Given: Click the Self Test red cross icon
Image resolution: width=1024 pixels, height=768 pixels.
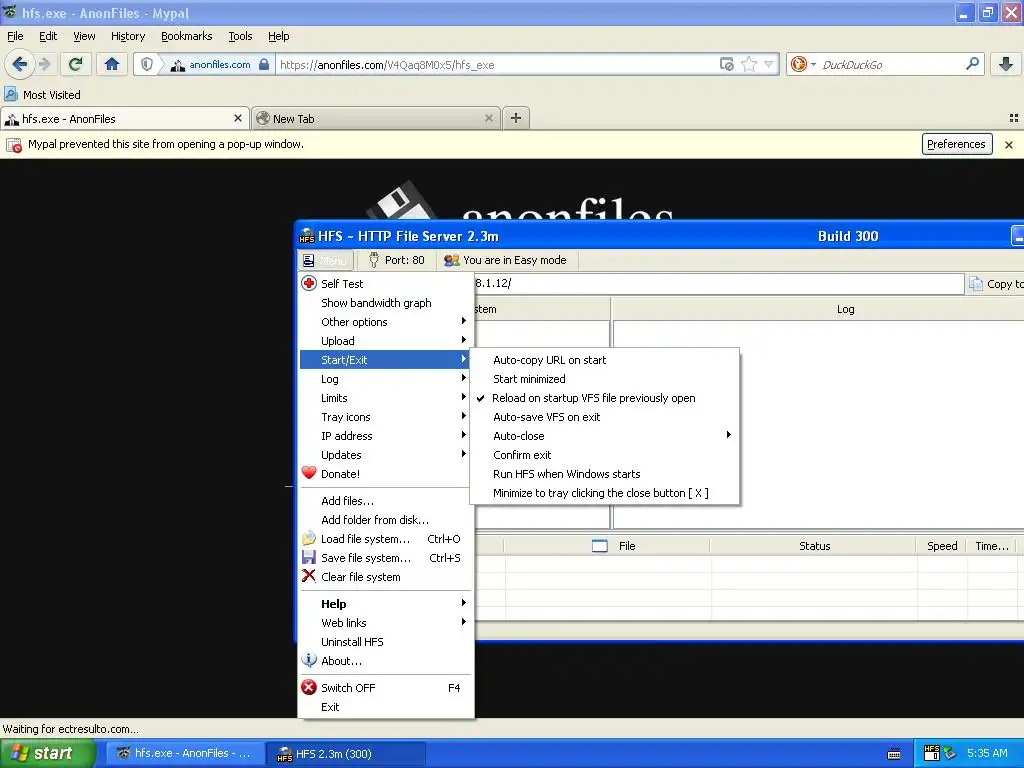Looking at the screenshot, I should (x=309, y=283).
